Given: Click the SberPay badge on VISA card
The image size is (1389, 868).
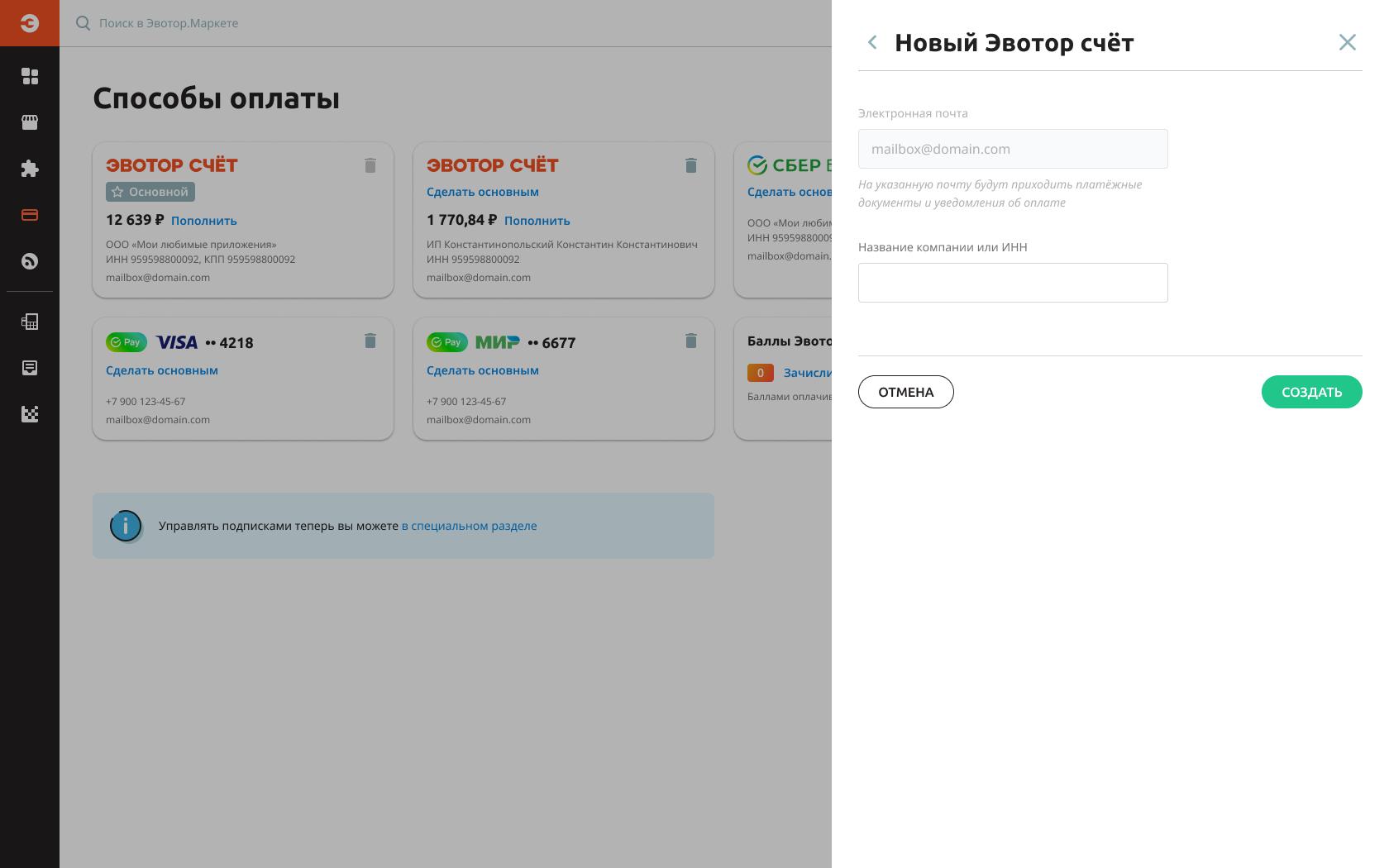Looking at the screenshot, I should click(126, 342).
